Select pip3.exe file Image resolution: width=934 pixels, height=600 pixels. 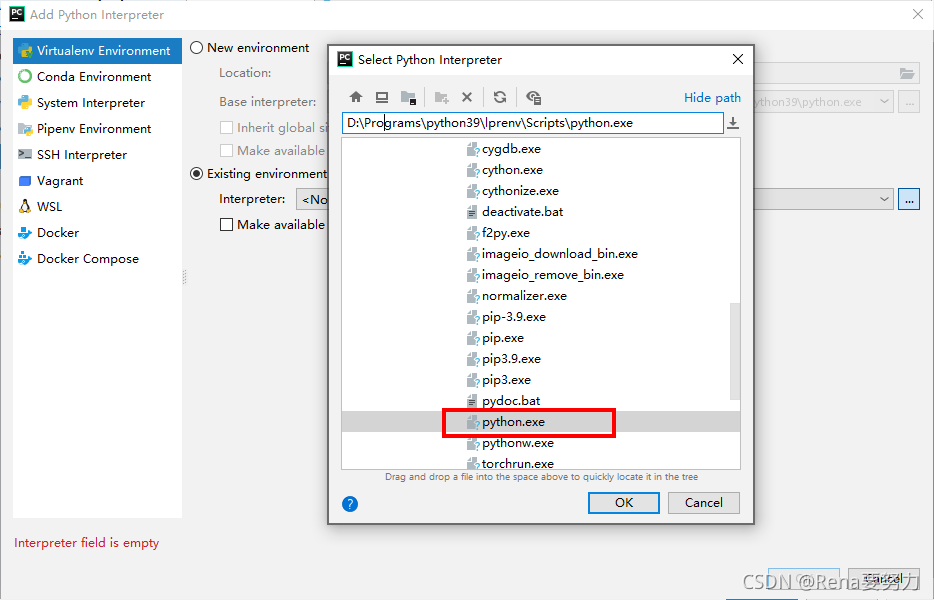506,380
